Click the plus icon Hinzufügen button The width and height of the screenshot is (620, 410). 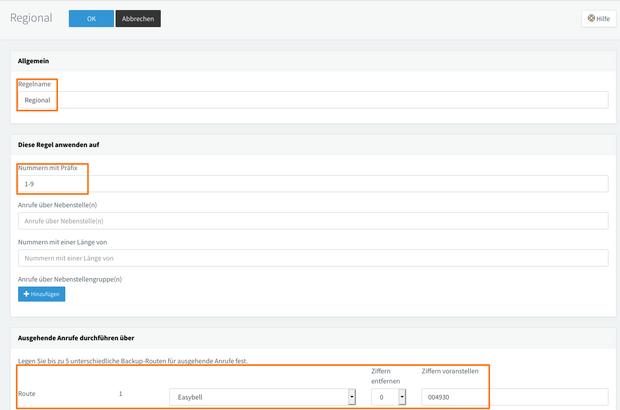click(41, 294)
